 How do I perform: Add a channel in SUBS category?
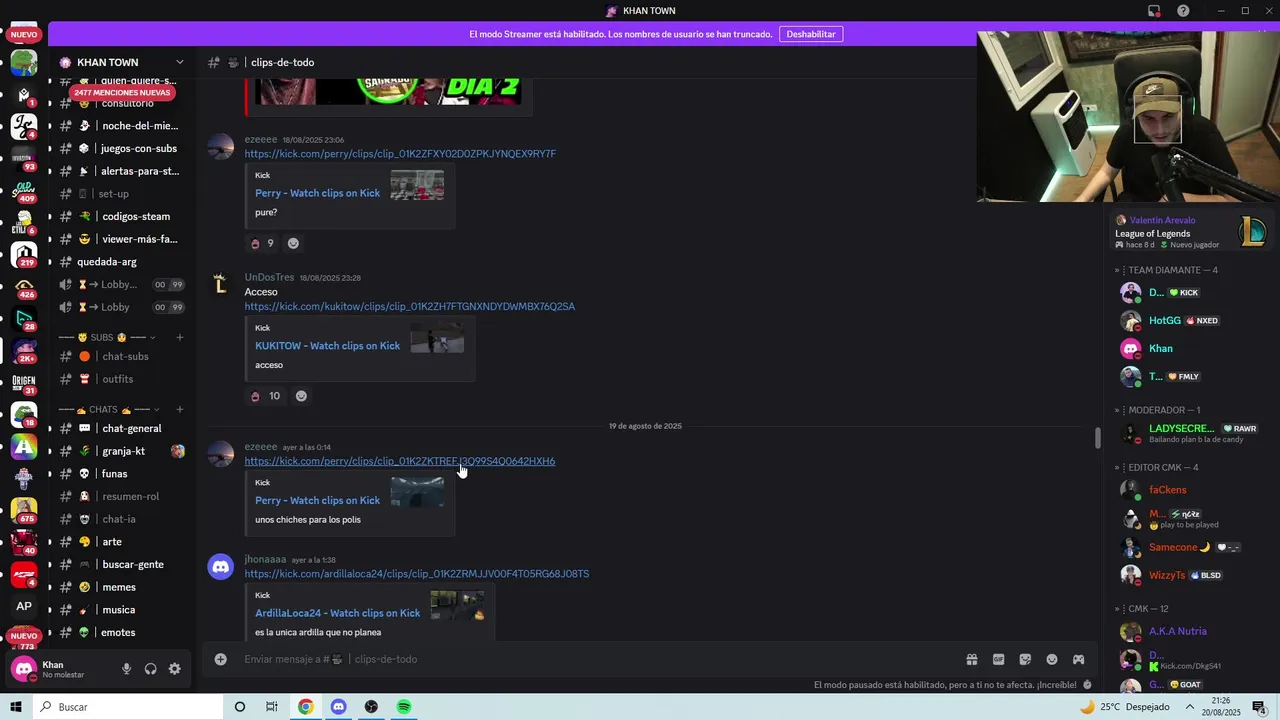(180, 337)
